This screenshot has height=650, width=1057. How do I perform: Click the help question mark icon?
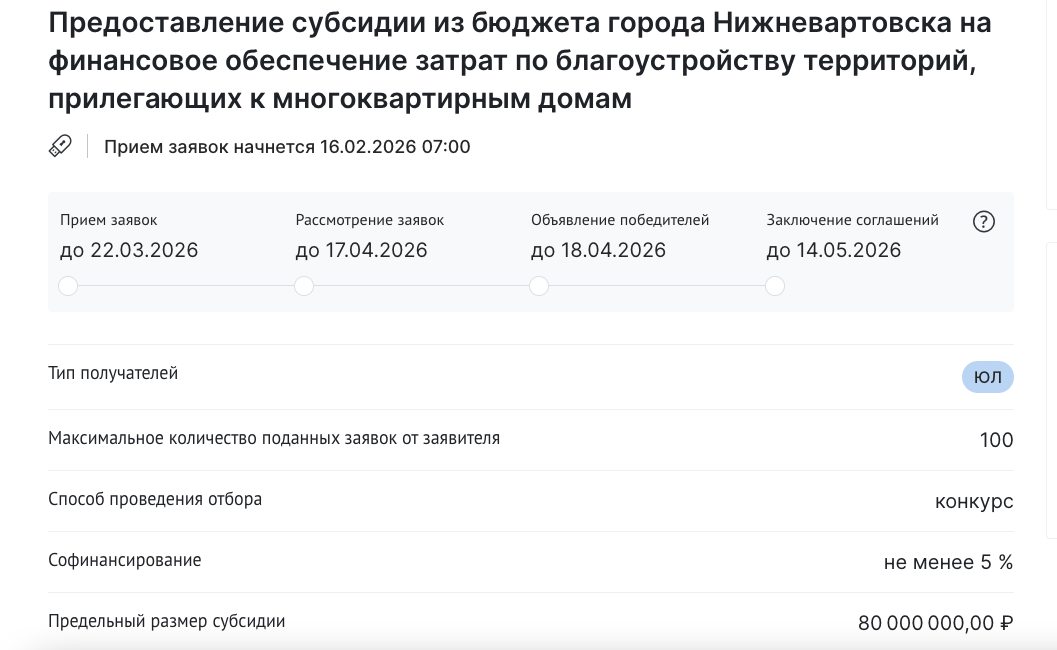984,221
